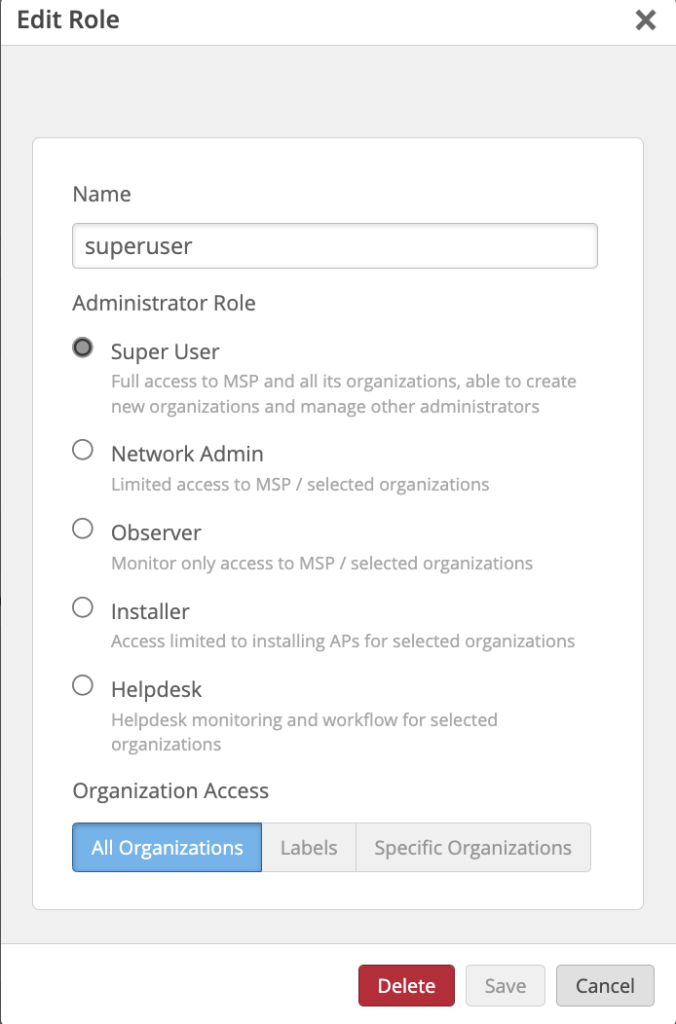Click the Organization Access heading
The image size is (676, 1024).
(170, 791)
